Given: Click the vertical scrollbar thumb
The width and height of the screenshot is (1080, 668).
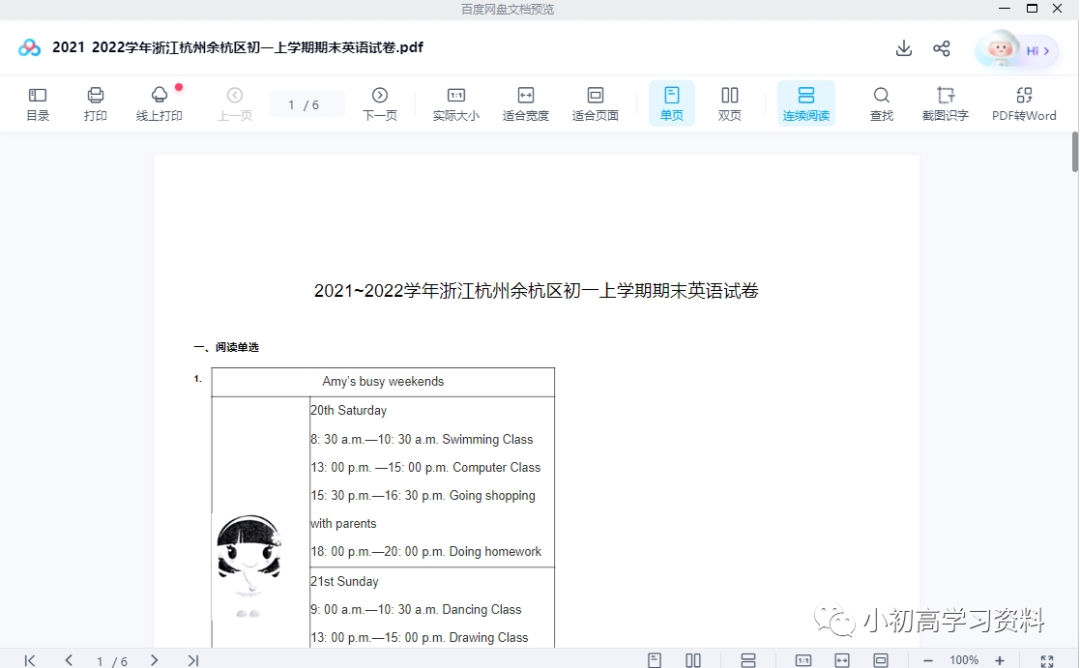Looking at the screenshot, I should [x=1074, y=152].
